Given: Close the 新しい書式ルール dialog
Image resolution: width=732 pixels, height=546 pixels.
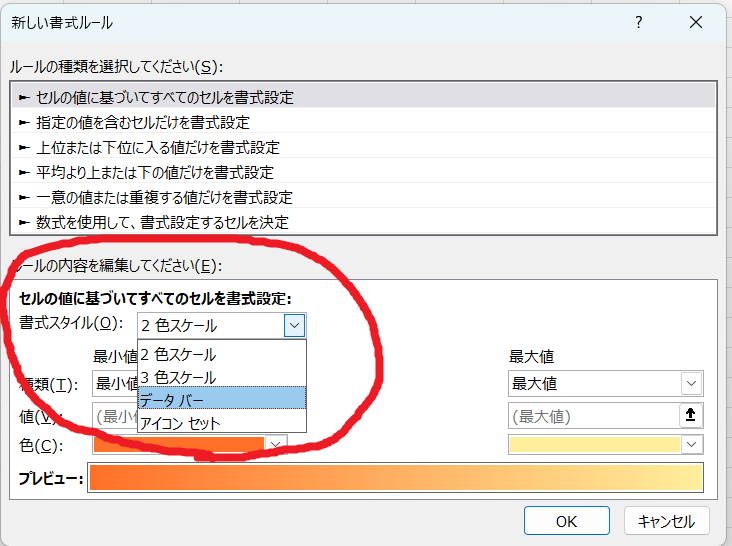Looking at the screenshot, I should [x=696, y=22].
